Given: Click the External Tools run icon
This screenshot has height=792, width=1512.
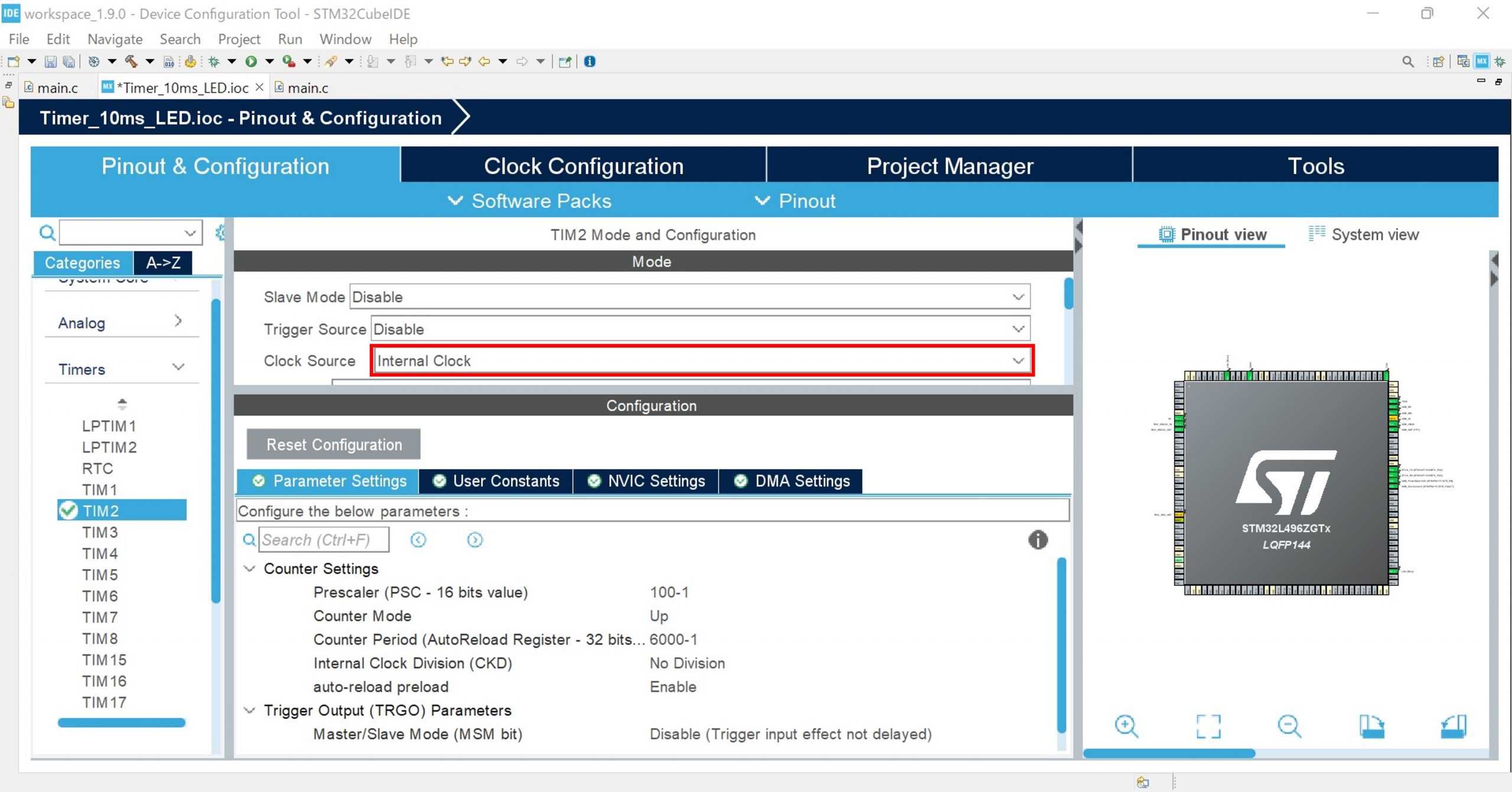Looking at the screenshot, I should 289,61.
